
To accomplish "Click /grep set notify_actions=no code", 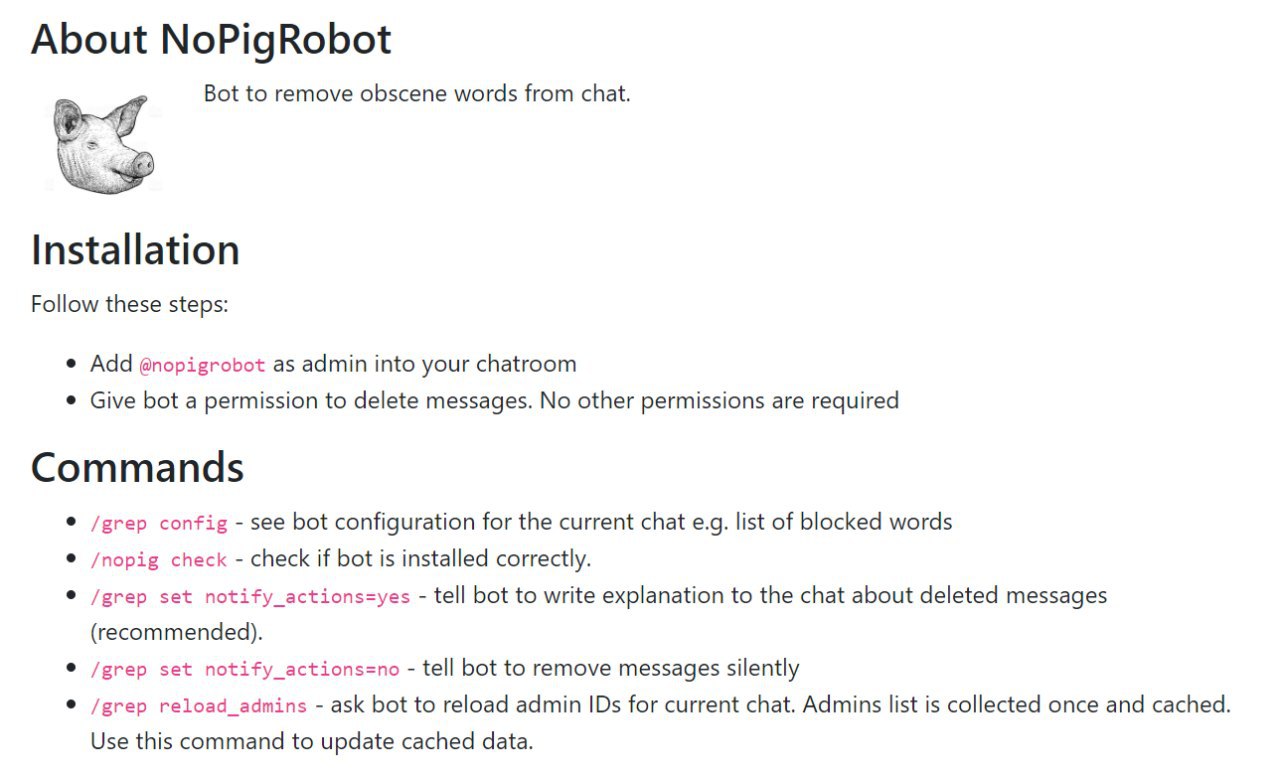I will coord(245,670).
